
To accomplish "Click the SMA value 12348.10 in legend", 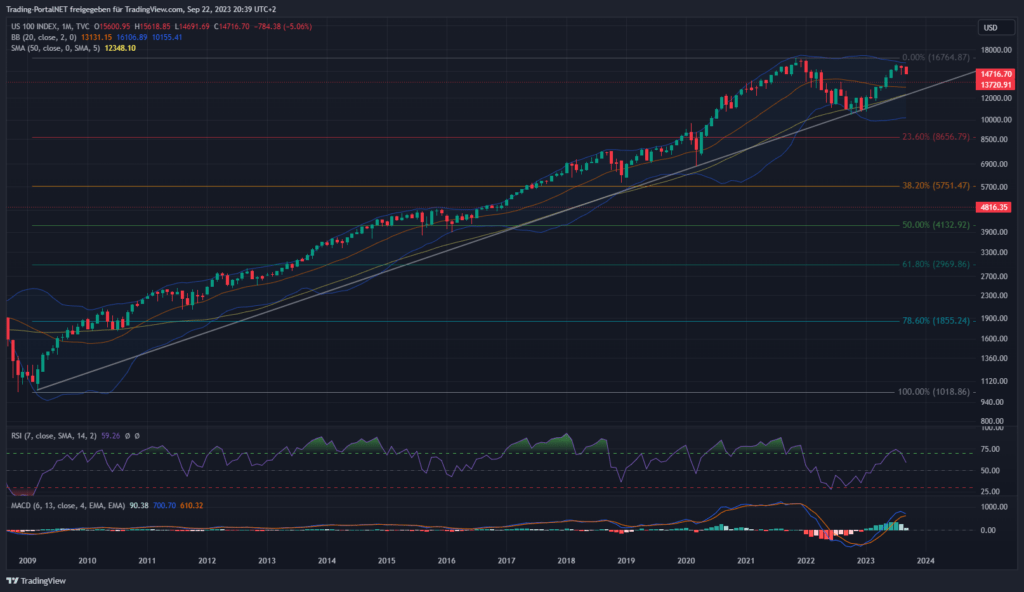I will pos(120,48).
